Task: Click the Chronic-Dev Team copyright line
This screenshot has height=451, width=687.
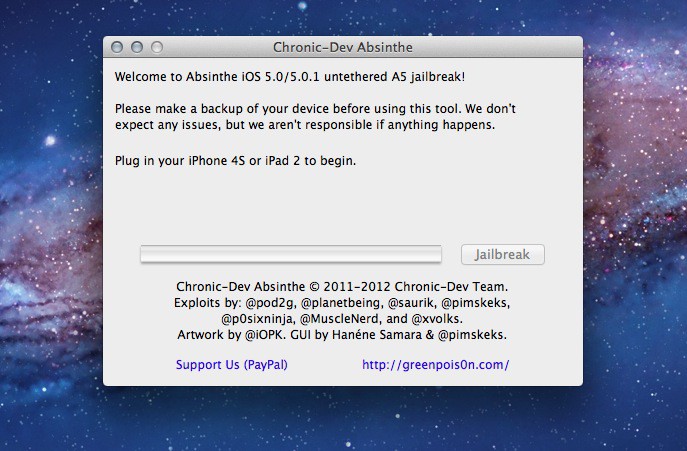Action: coord(342,286)
